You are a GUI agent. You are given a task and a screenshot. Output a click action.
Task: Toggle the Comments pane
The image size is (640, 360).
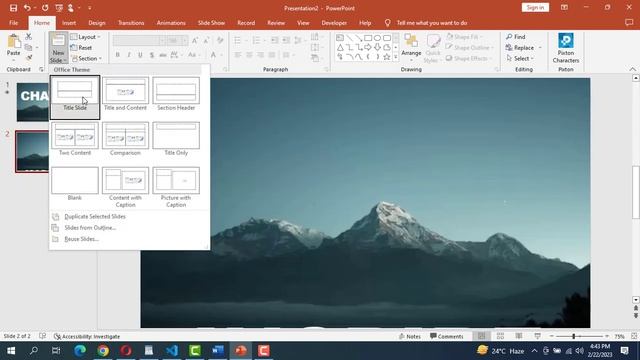(x=447, y=336)
